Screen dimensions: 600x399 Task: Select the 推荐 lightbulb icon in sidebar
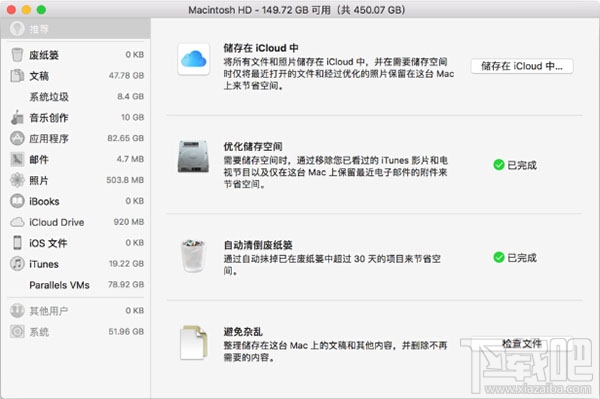[17, 29]
